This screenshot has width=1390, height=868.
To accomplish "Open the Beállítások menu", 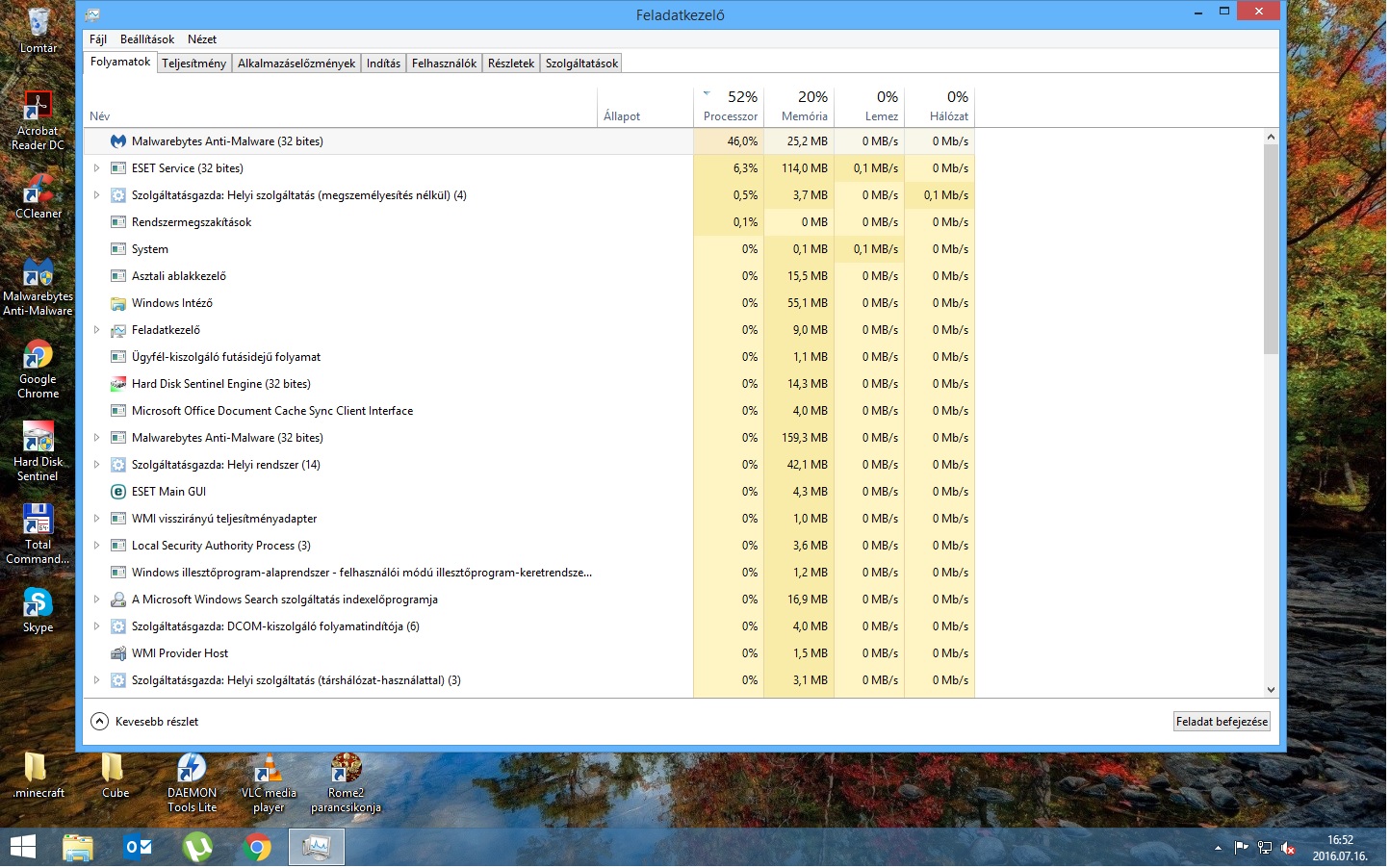I will 147,39.
